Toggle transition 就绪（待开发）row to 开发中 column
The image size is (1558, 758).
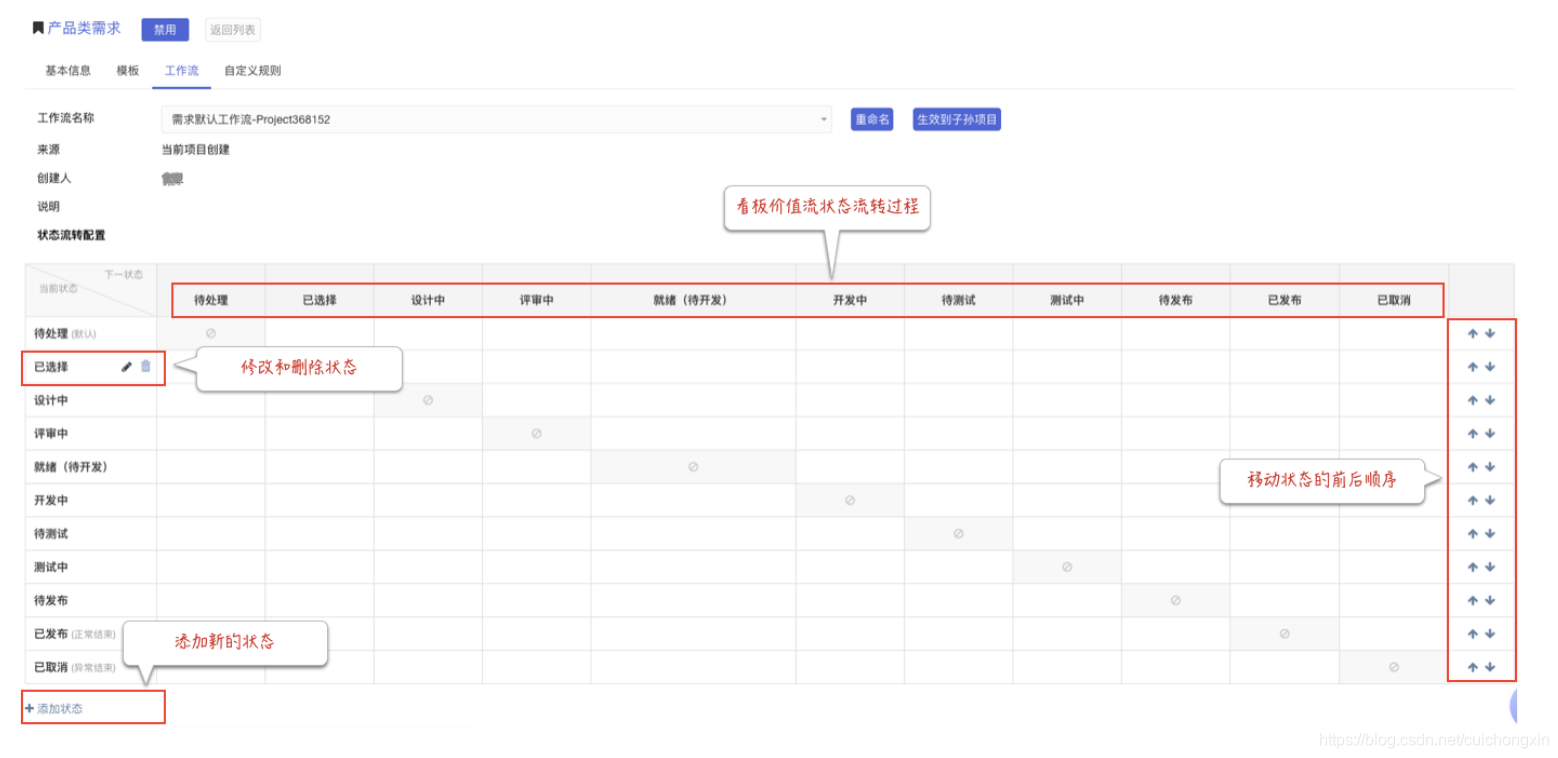pyautogui.click(x=850, y=467)
